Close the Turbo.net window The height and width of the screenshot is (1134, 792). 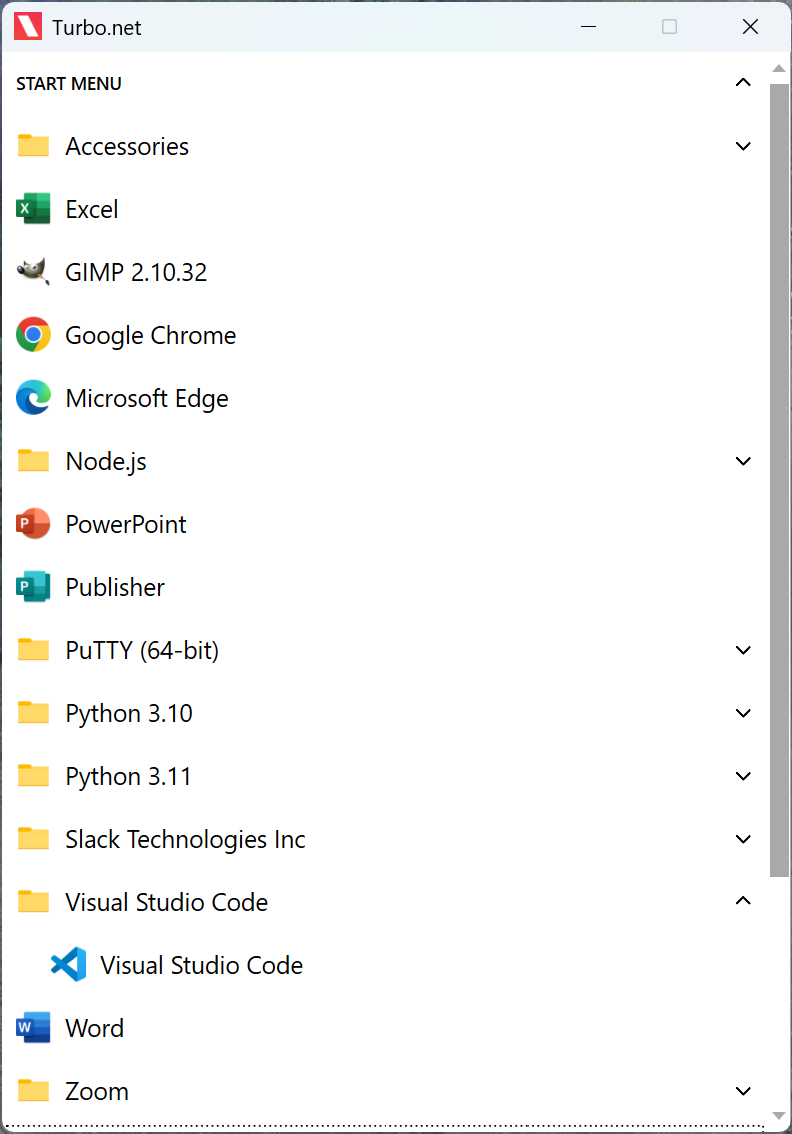(750, 27)
